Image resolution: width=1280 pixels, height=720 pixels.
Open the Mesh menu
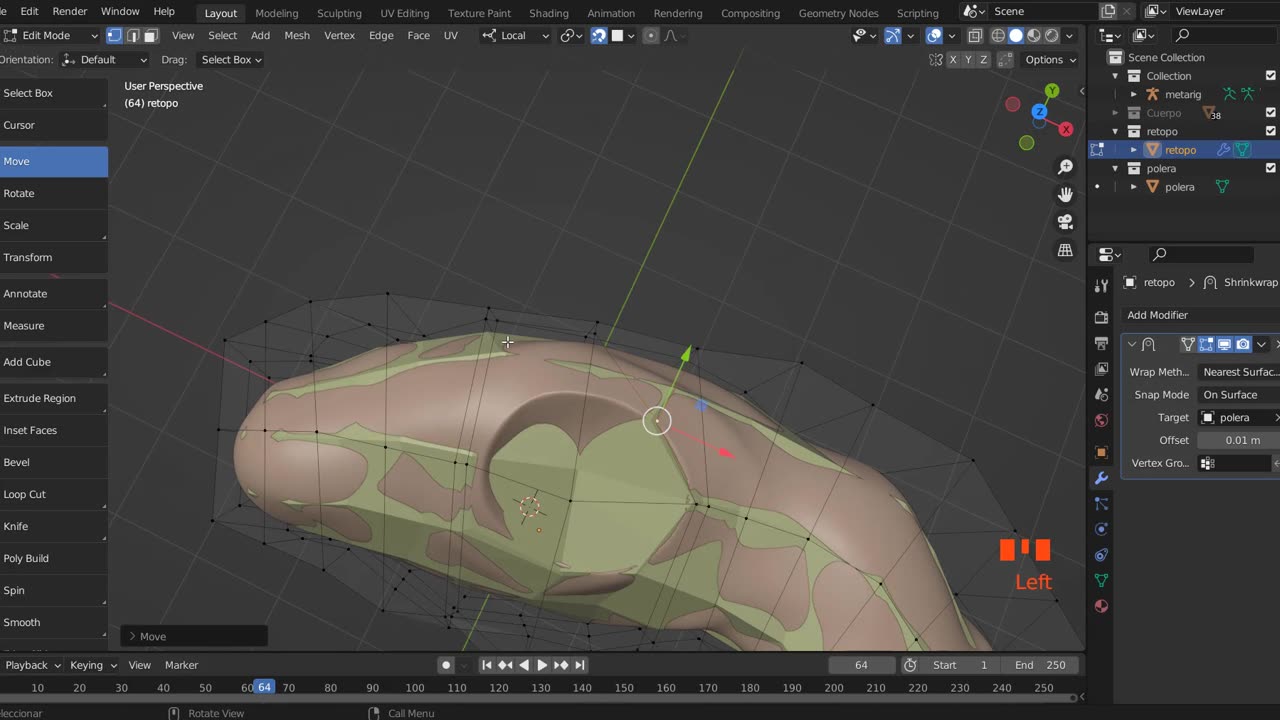pos(297,35)
